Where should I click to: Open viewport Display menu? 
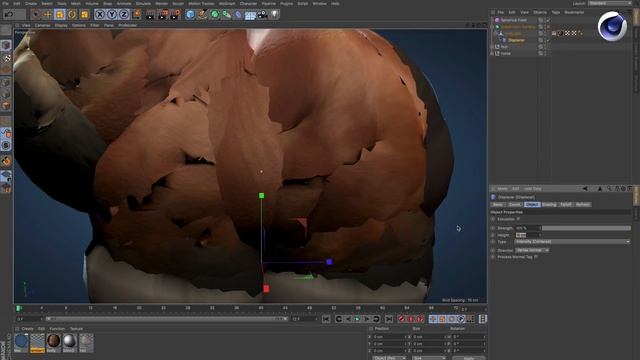(61, 25)
